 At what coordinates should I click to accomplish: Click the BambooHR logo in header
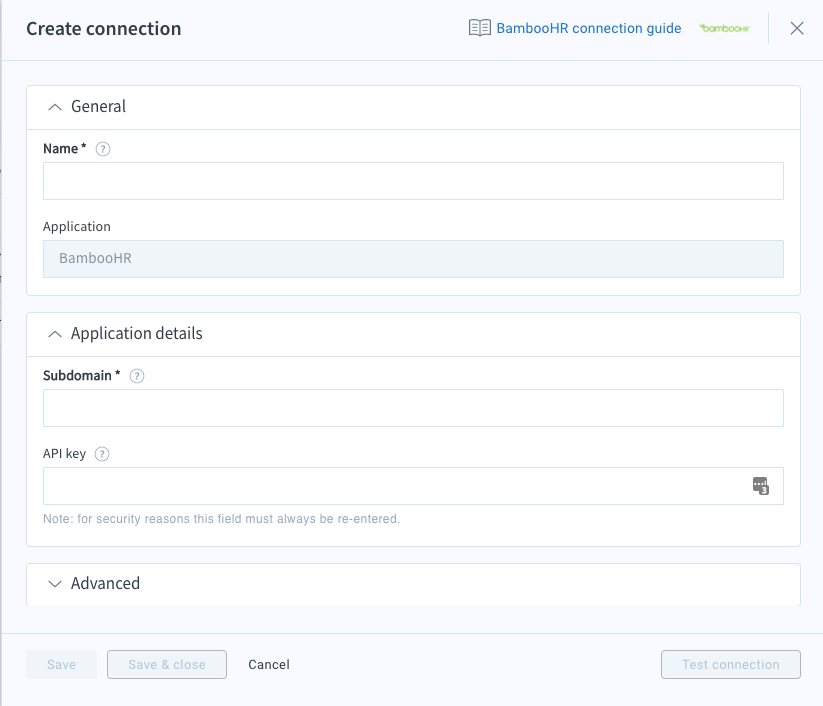(x=724, y=28)
